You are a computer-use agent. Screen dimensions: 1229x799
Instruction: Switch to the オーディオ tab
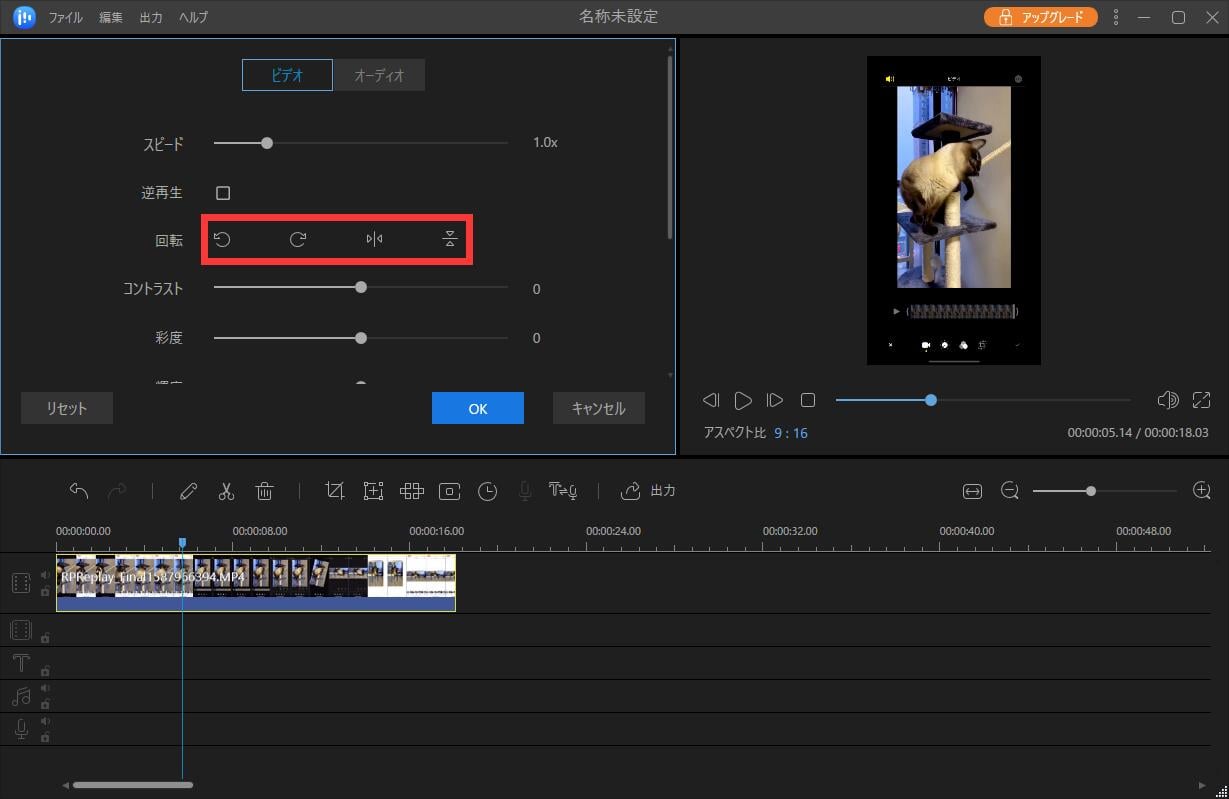(379, 74)
